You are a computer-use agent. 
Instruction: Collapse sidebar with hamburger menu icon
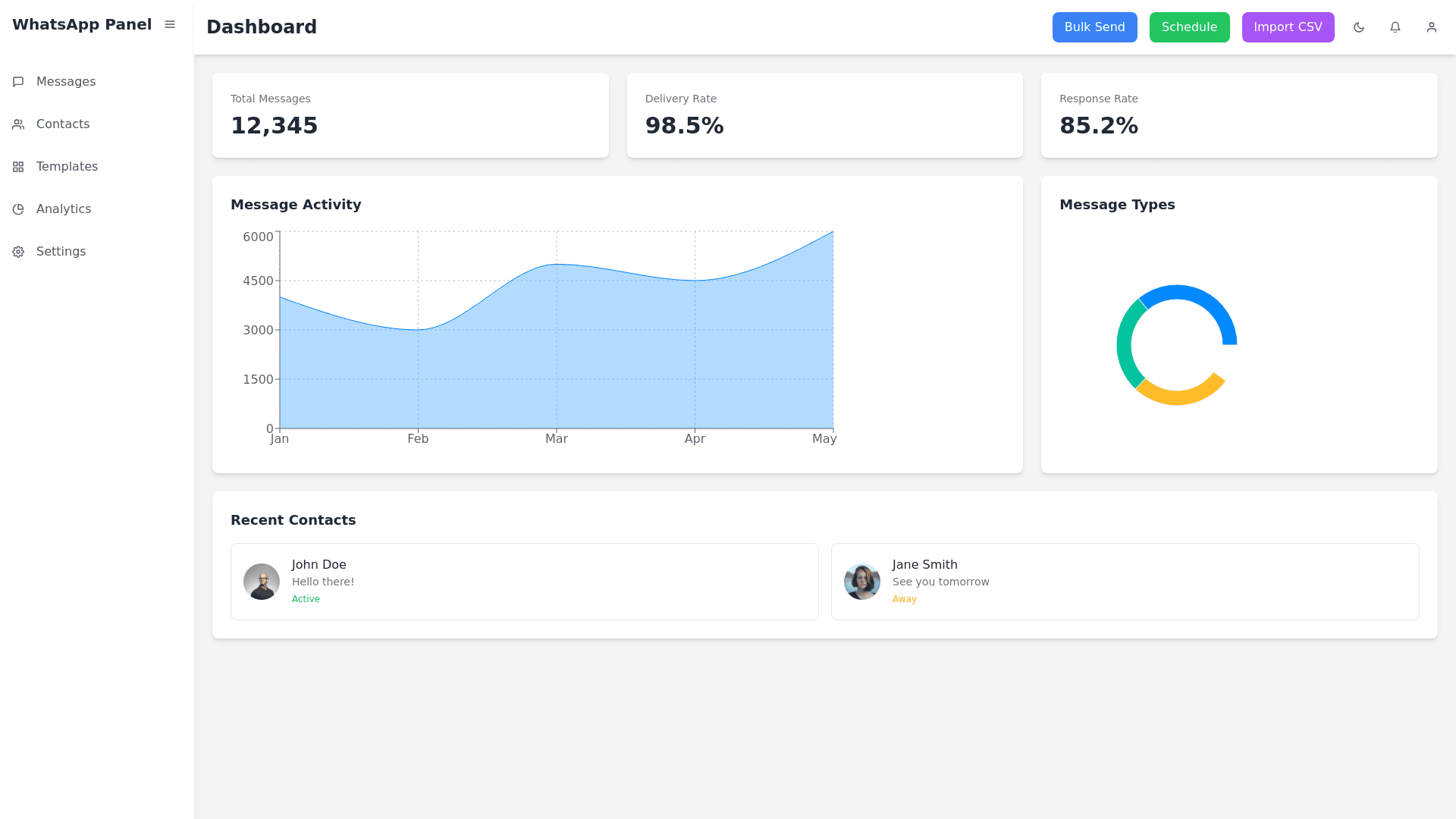coord(170,25)
